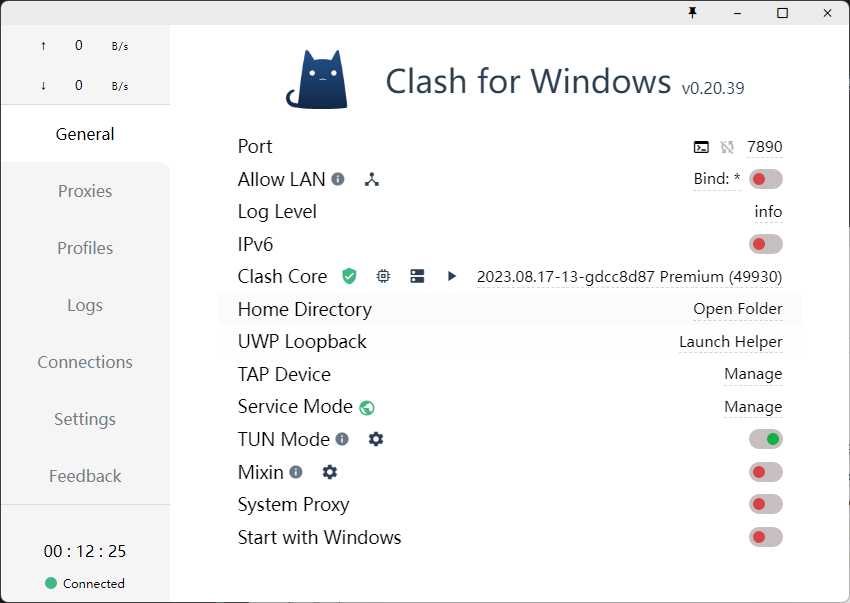Image resolution: width=850 pixels, height=603 pixels.
Task: Click Launch Helper for UWP Loopback
Action: [x=731, y=342]
